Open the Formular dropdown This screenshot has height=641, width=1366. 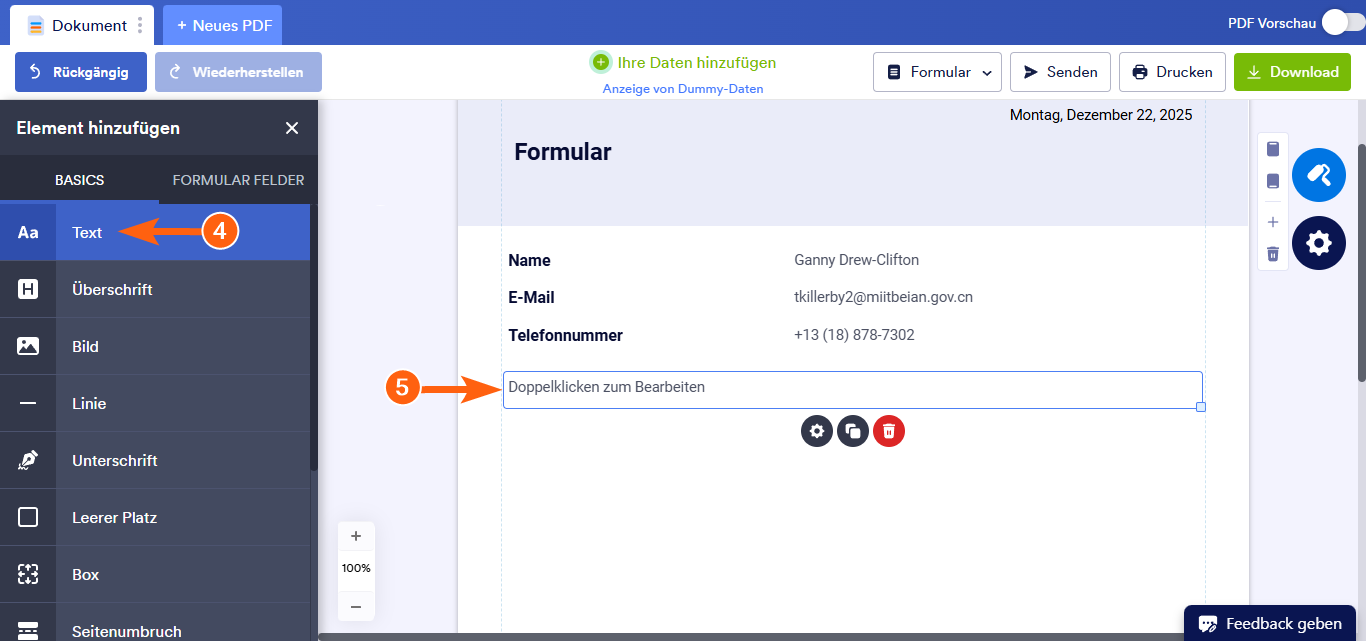point(937,71)
